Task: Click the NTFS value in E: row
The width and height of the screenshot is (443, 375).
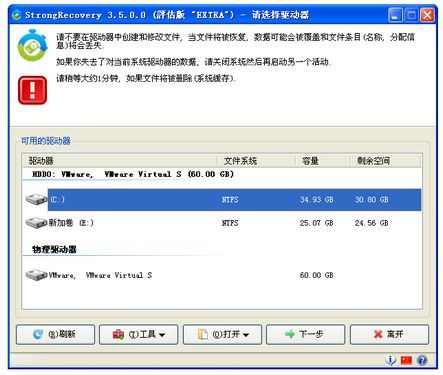Action: tap(230, 223)
